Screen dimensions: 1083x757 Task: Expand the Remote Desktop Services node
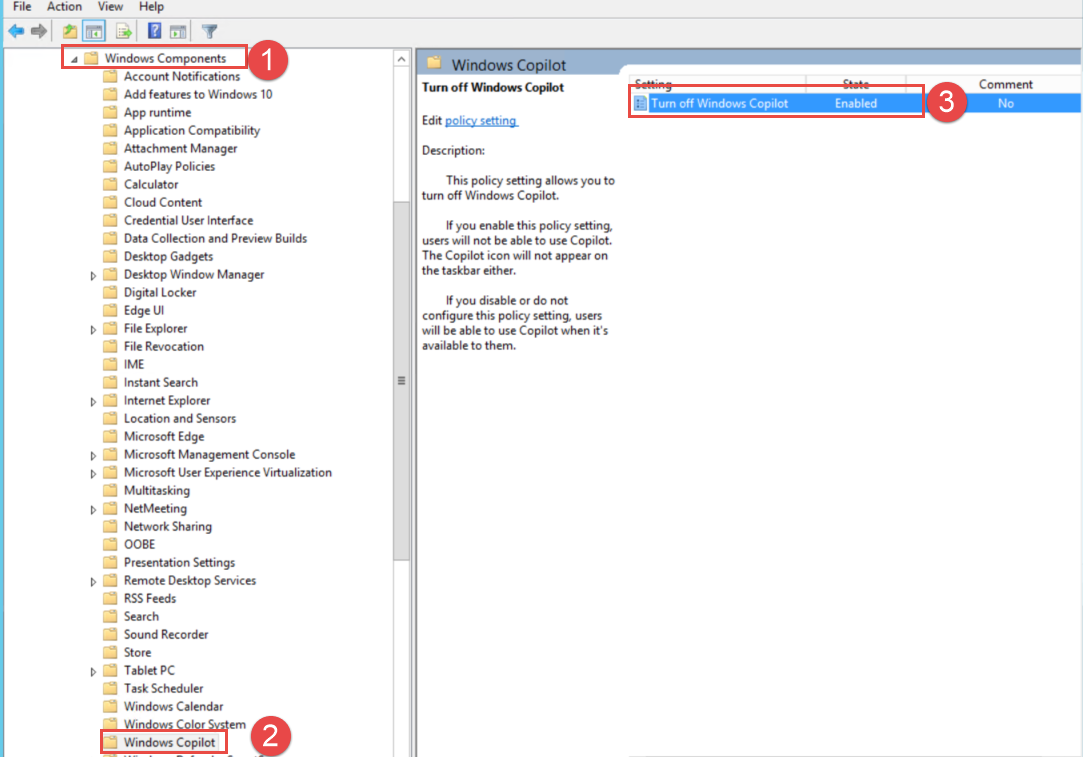(x=93, y=582)
